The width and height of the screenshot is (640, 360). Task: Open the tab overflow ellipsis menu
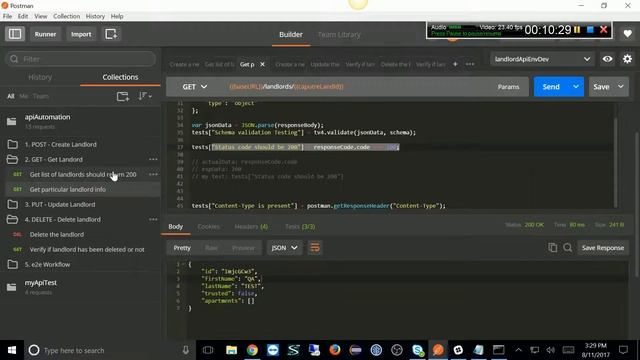coord(470,64)
